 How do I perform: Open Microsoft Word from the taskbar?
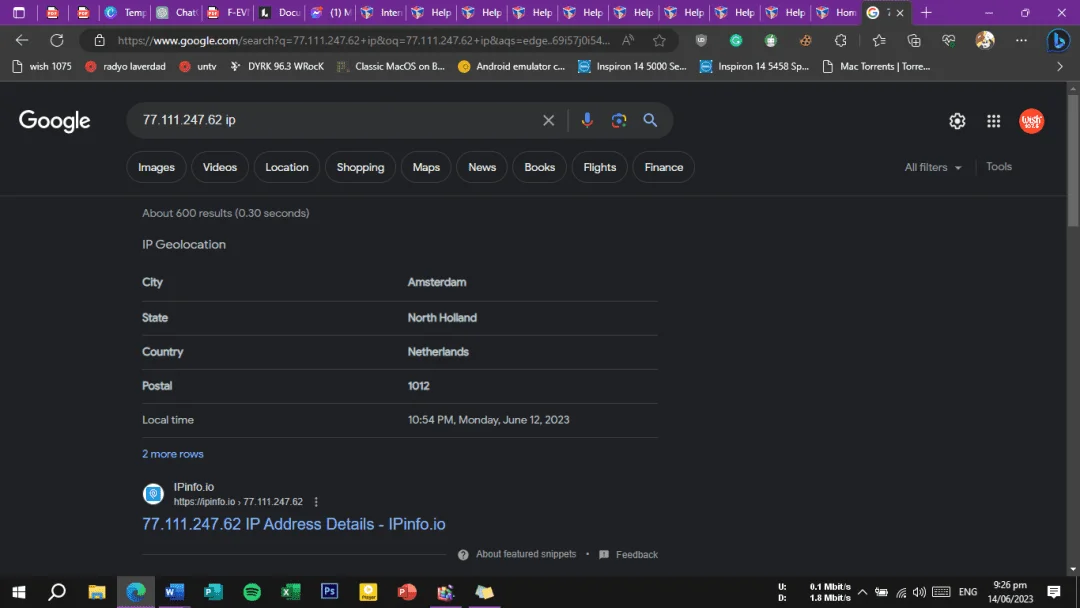174,591
